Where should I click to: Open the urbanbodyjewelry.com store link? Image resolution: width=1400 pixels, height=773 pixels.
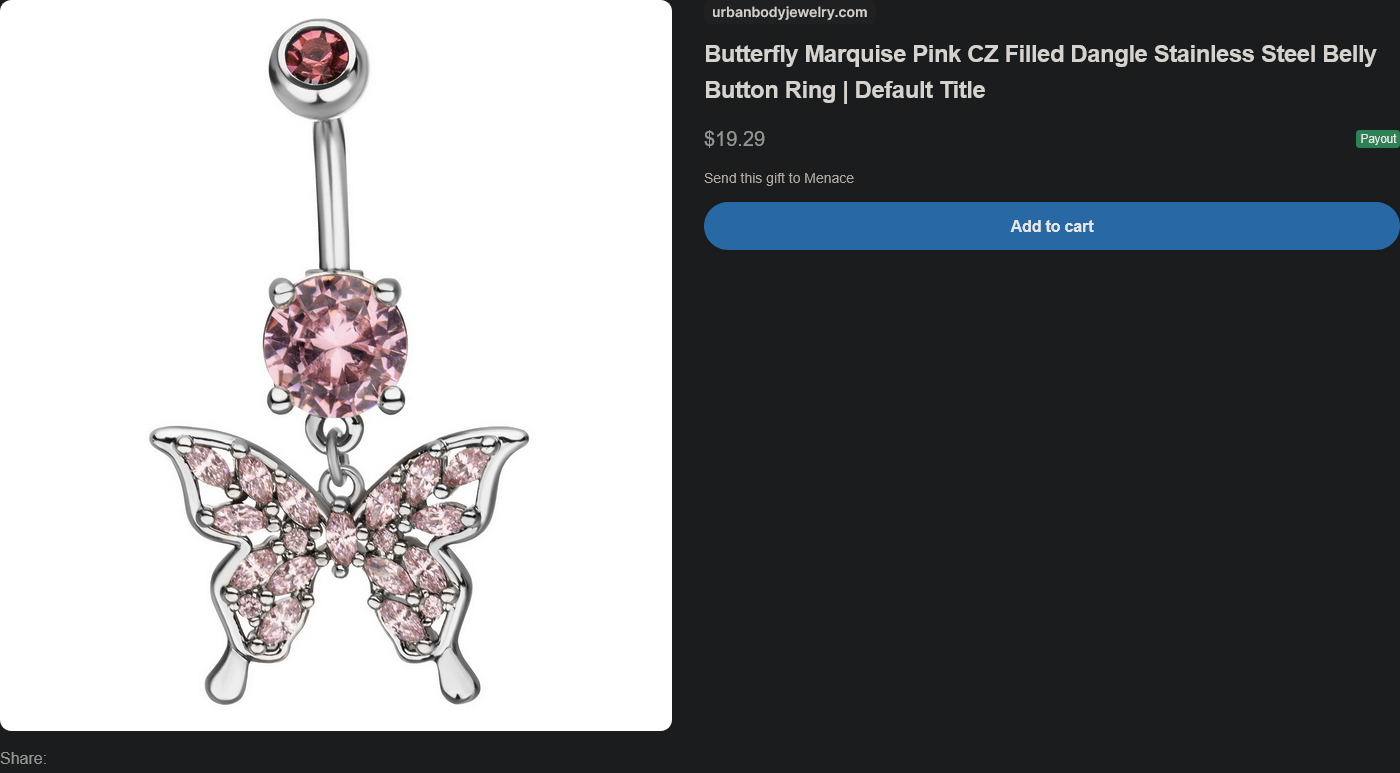click(x=789, y=12)
